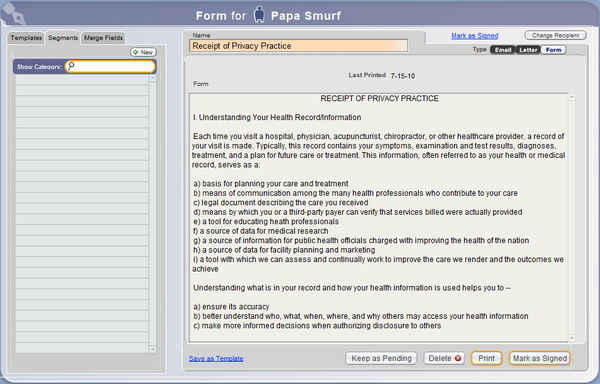Set type to Form
The height and width of the screenshot is (384, 600).
pos(553,50)
